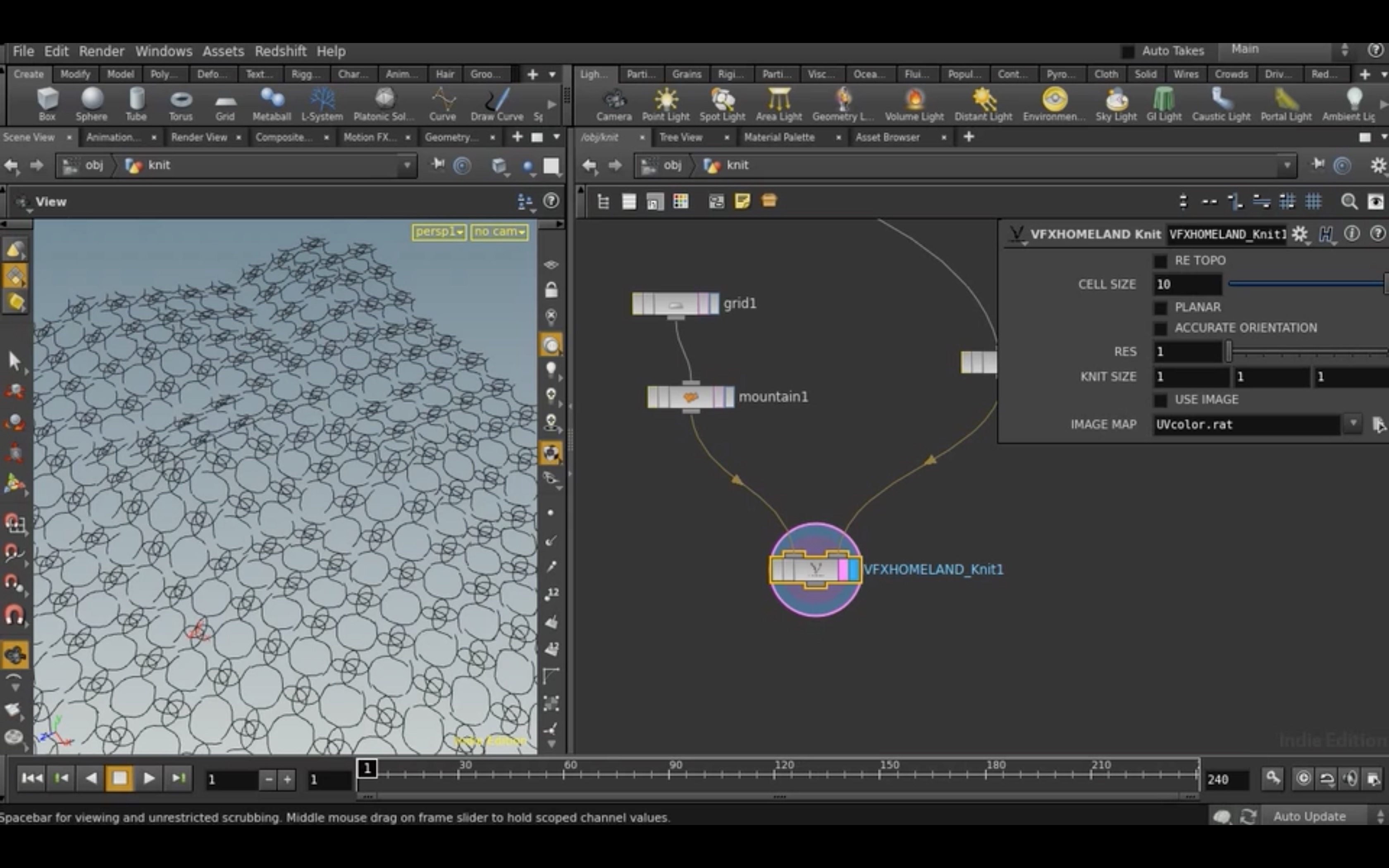The image size is (1389, 868).
Task: Jump to the first frame
Action: (31, 778)
